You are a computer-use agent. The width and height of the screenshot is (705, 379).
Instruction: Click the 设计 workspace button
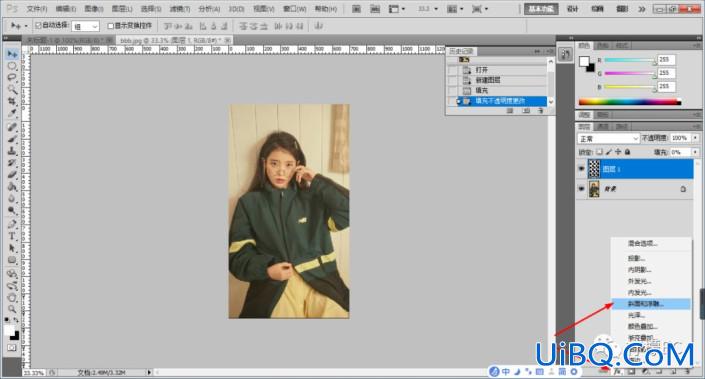pos(573,9)
